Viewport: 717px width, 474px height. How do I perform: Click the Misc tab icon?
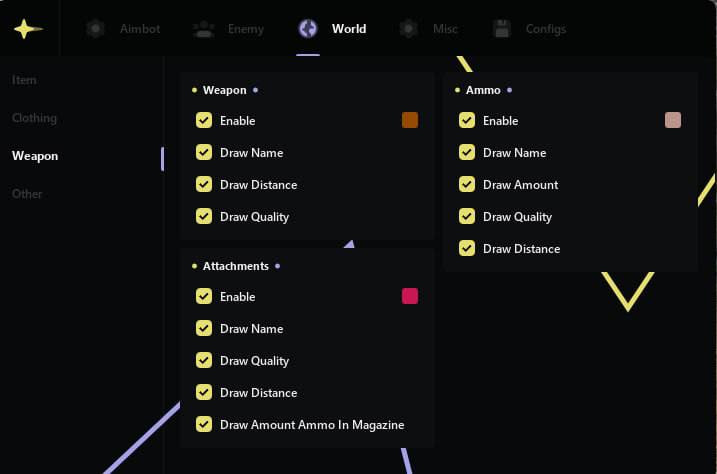[x=408, y=29]
